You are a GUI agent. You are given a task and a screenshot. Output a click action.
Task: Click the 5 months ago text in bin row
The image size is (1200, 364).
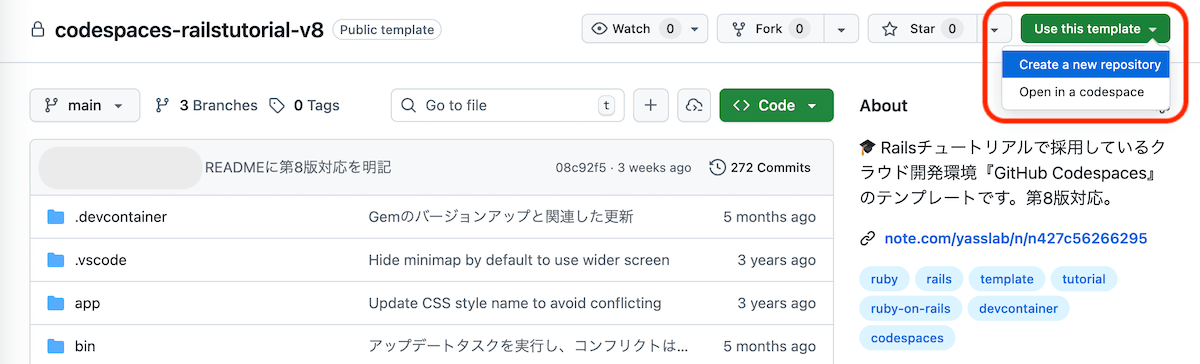[x=769, y=346]
